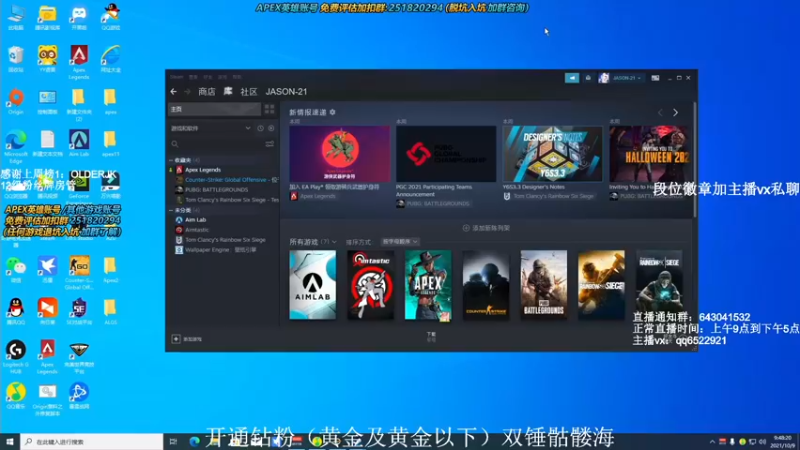Open the Origin desktop icon
This screenshot has height=450, width=800.
16,102
